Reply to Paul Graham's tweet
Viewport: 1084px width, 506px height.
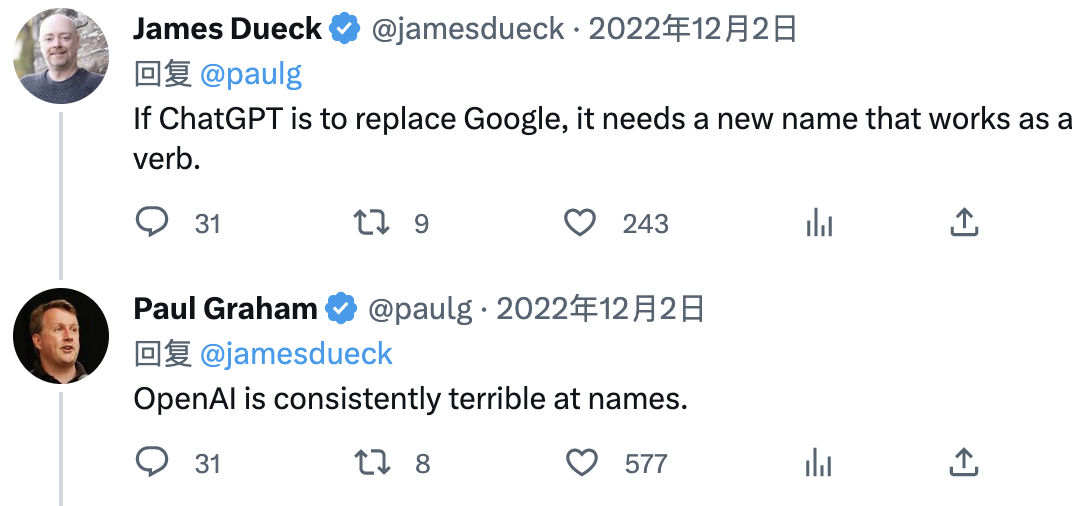[151, 462]
